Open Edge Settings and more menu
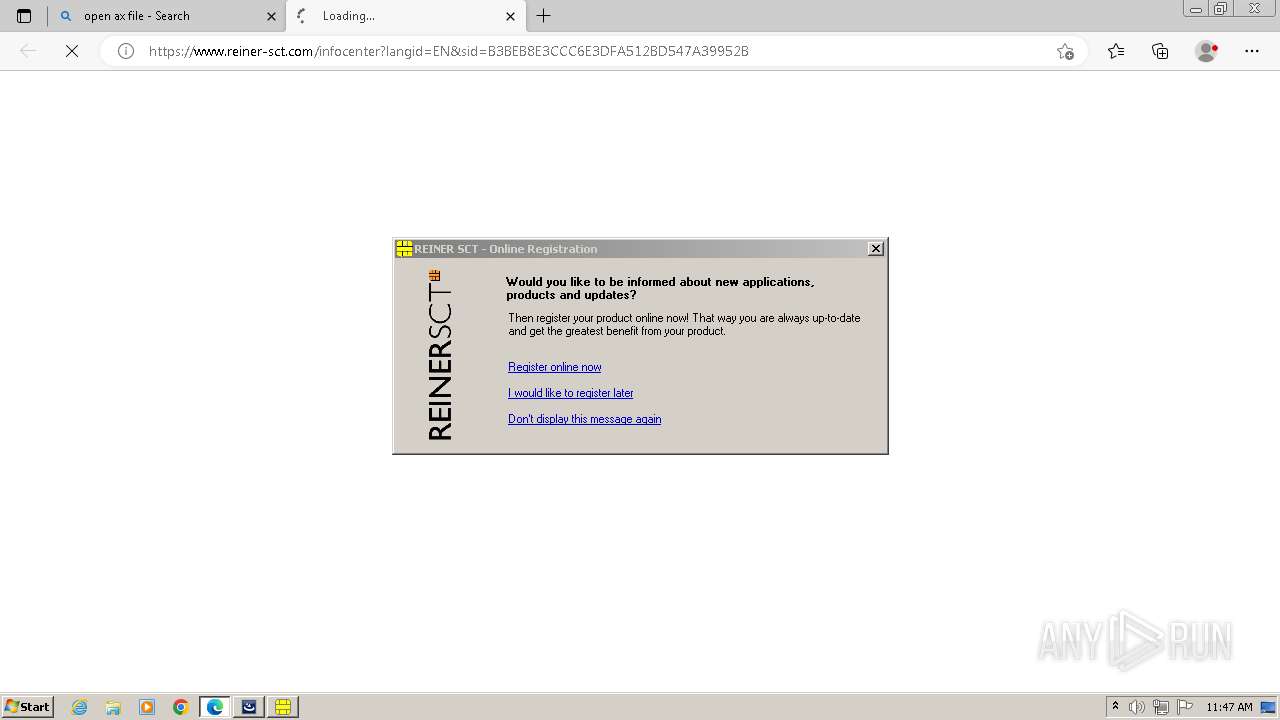This screenshot has width=1280, height=720. pos(1252,51)
